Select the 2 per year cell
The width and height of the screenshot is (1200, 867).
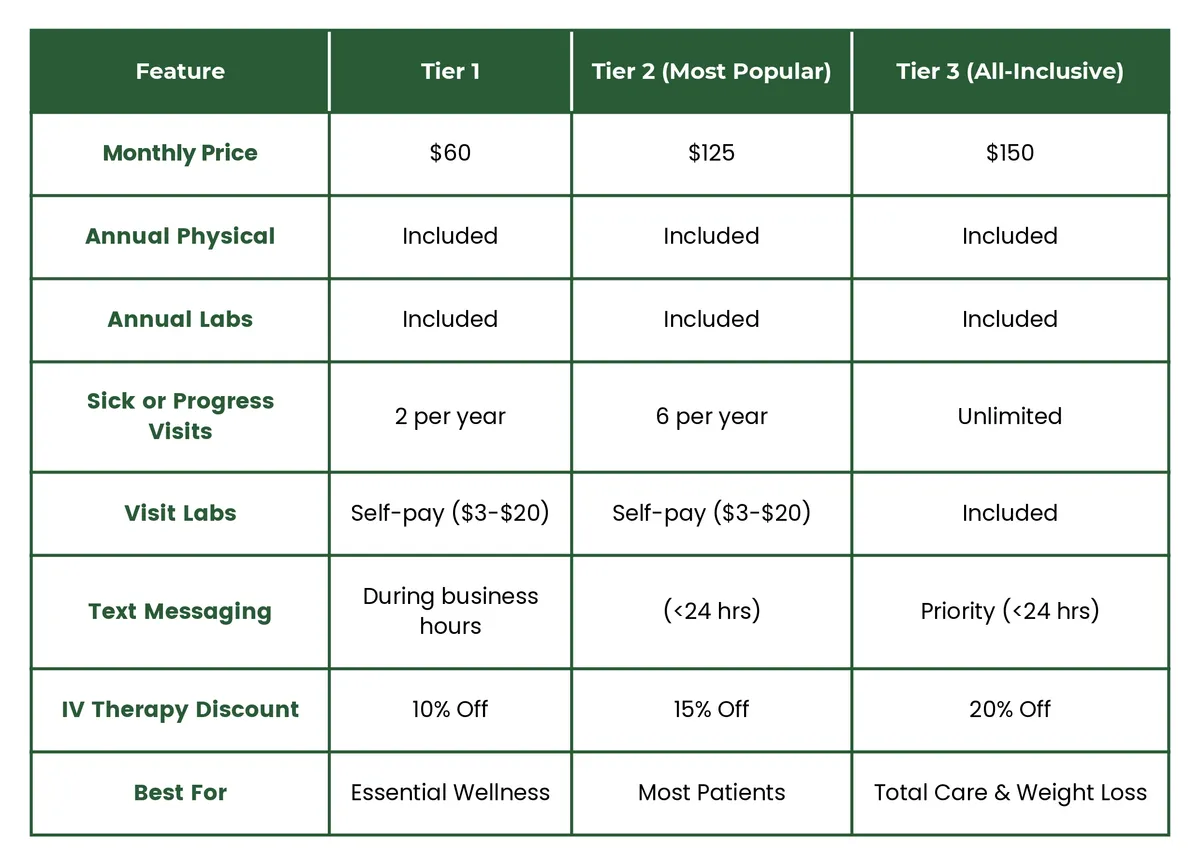click(x=450, y=416)
